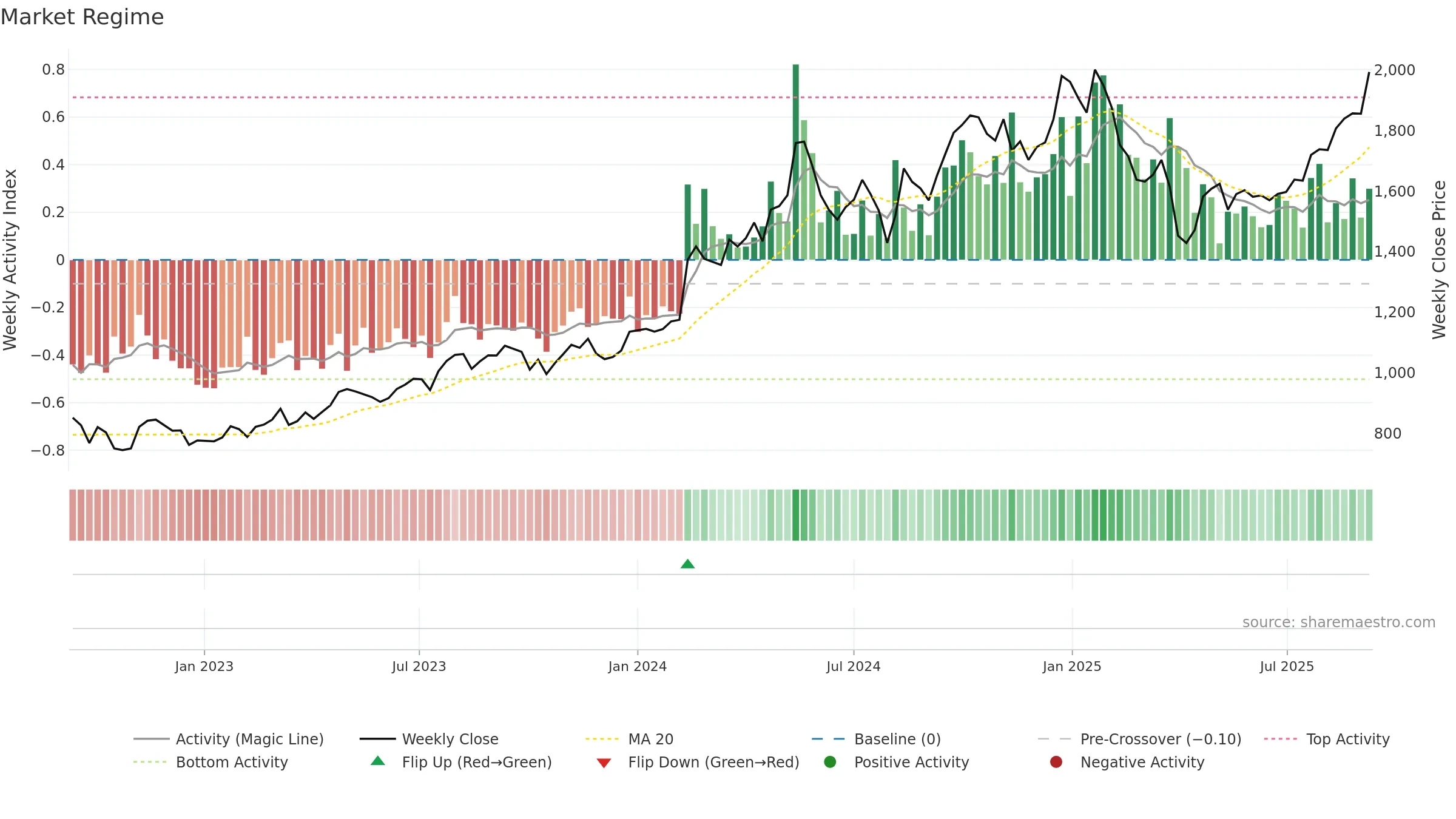
Task: Click the 1,200 price axis label
Action: pyautogui.click(x=1395, y=312)
